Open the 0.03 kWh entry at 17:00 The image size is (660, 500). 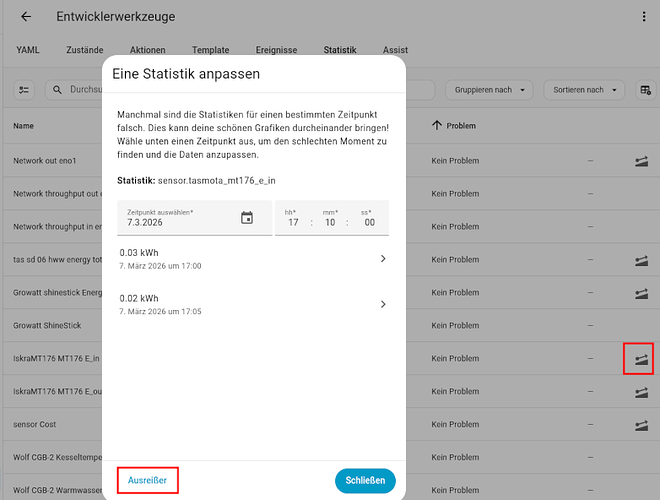[252, 259]
